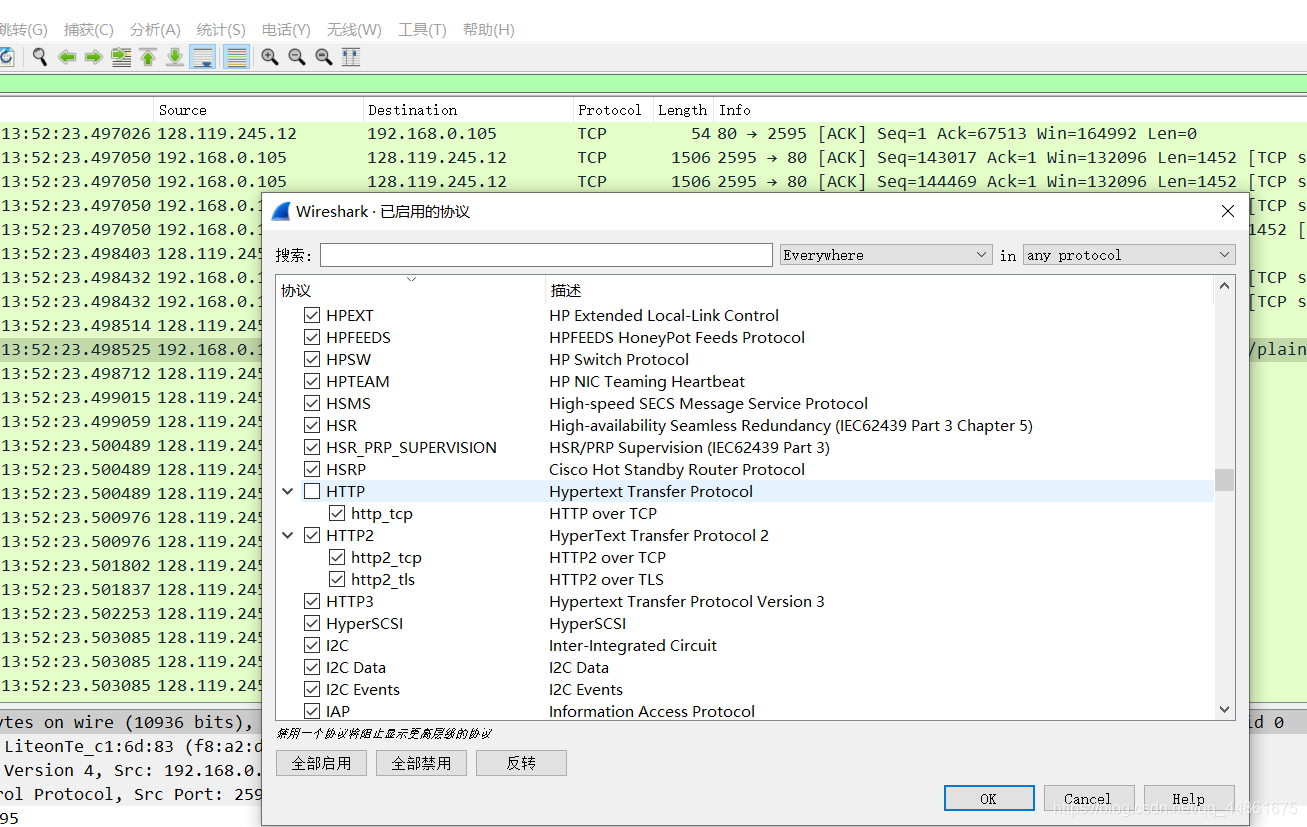The image size is (1307, 827).
Task: Reset text to normal size icon
Action: [324, 57]
